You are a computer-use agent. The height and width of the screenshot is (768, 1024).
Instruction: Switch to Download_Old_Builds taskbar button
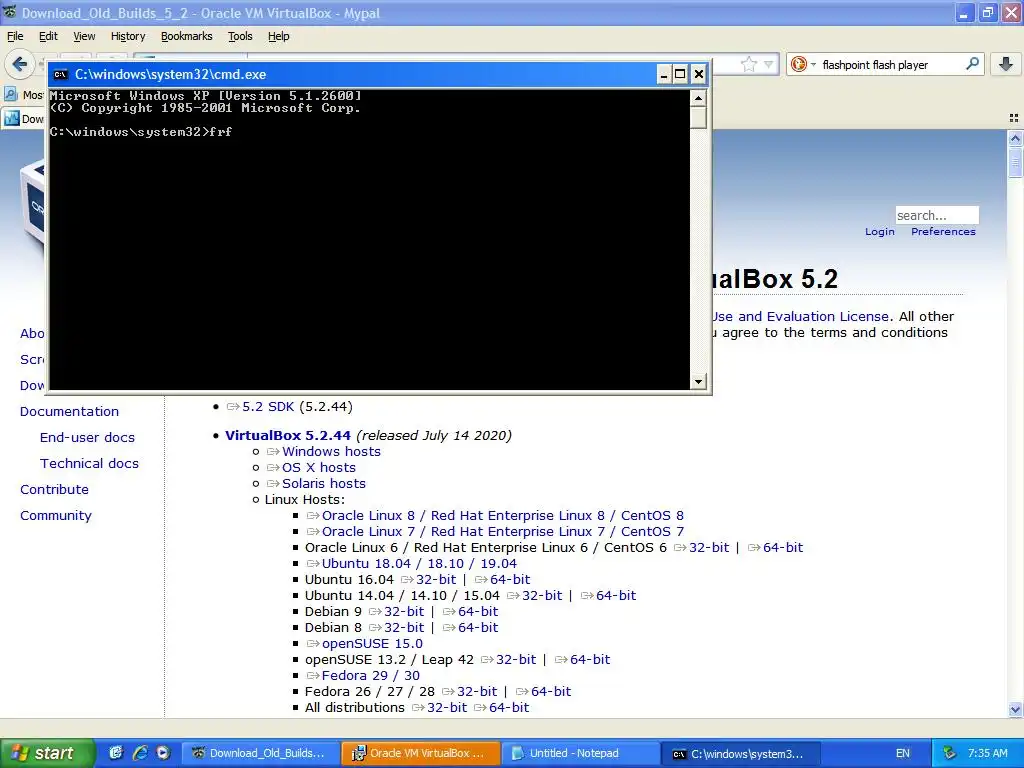click(x=260, y=754)
